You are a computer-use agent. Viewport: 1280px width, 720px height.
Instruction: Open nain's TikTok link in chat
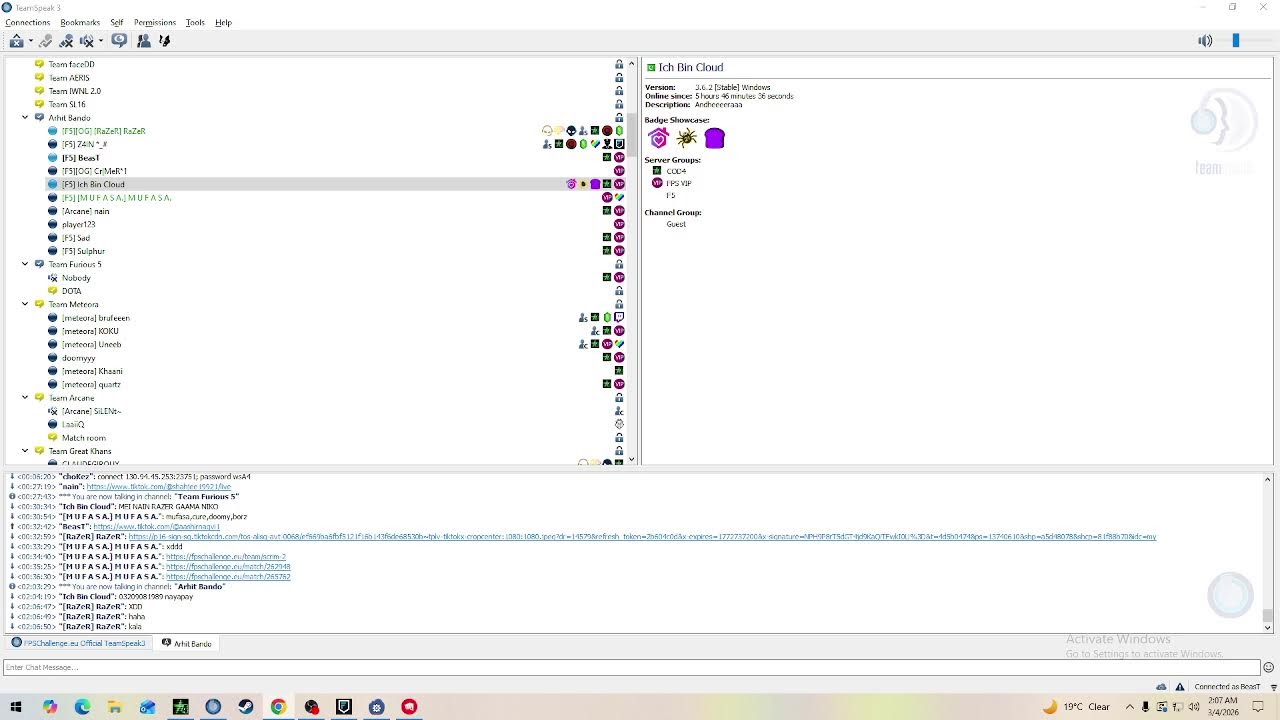[158, 487]
